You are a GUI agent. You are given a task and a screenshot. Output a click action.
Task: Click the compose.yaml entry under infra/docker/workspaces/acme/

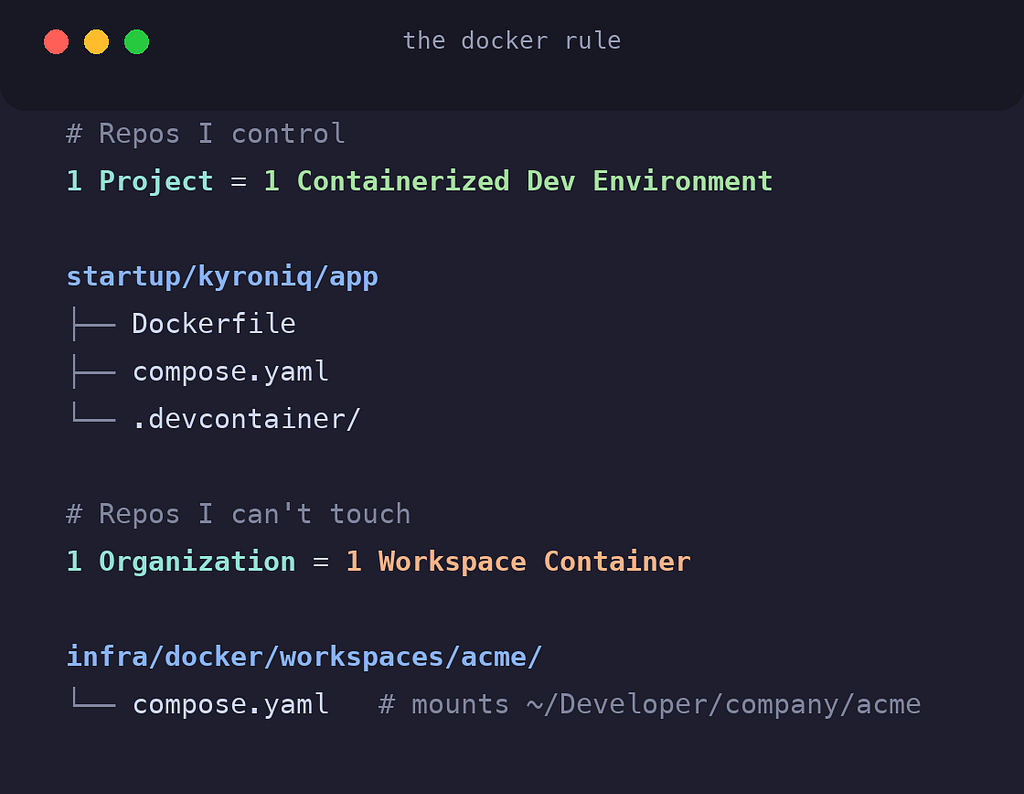(231, 705)
